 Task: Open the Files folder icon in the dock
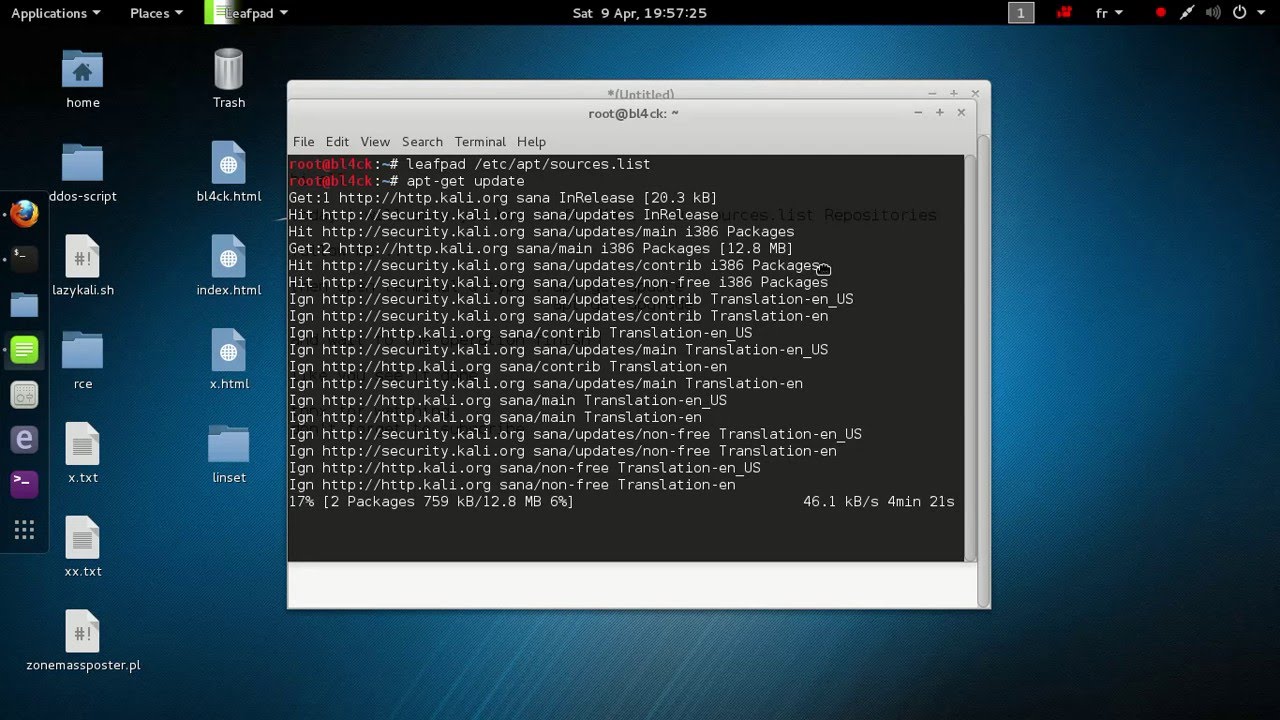click(x=24, y=304)
